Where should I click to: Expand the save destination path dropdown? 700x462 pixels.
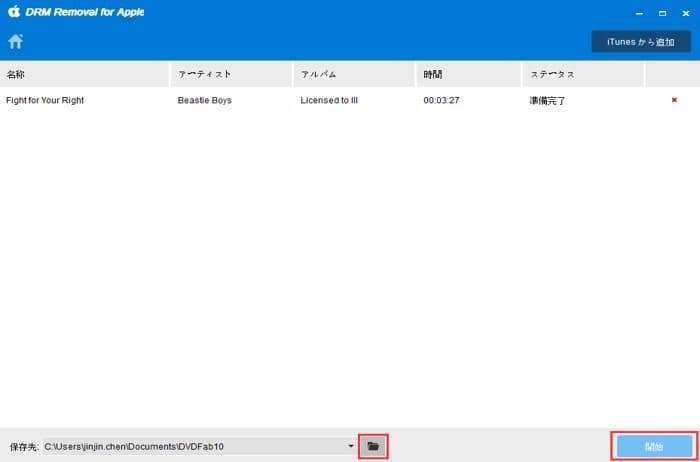tap(351, 446)
